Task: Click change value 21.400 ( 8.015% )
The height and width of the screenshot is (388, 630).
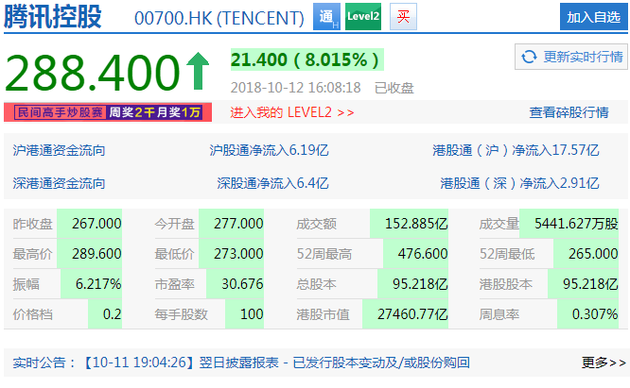Action: (x=307, y=59)
